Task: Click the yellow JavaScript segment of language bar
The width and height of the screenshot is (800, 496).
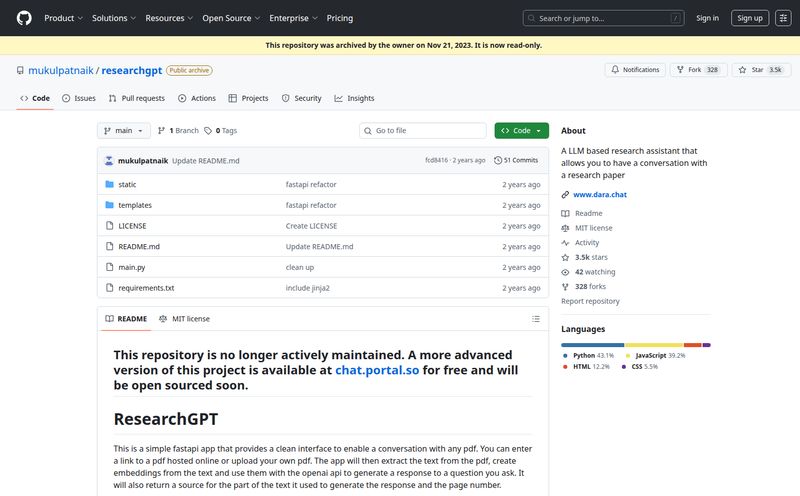Action: coord(654,345)
